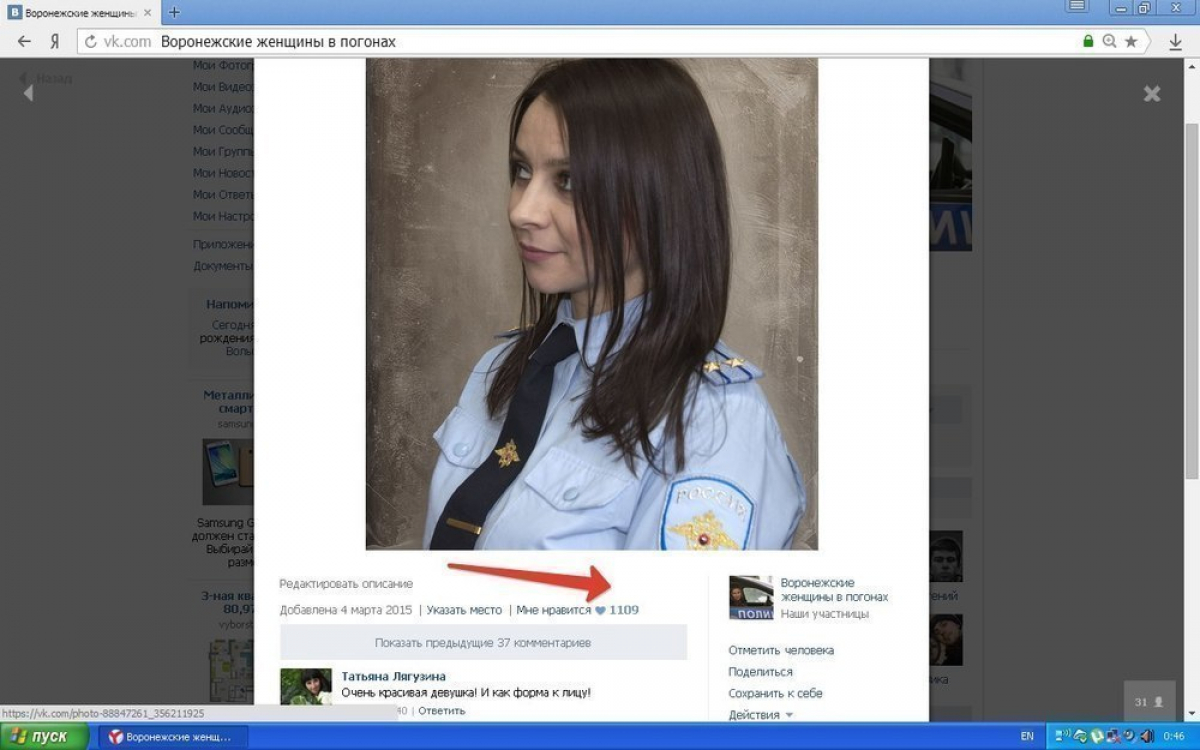
Task: Bookmark the page with the star icon
Action: pos(1131,42)
